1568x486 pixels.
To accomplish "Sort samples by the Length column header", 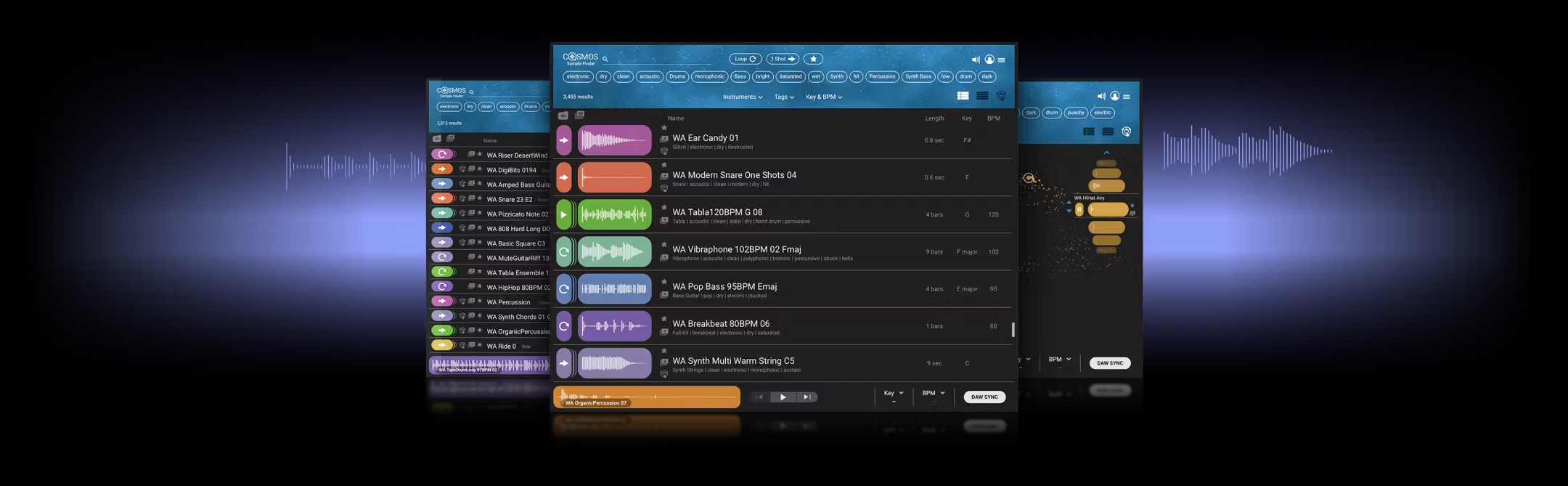I will 934,118.
